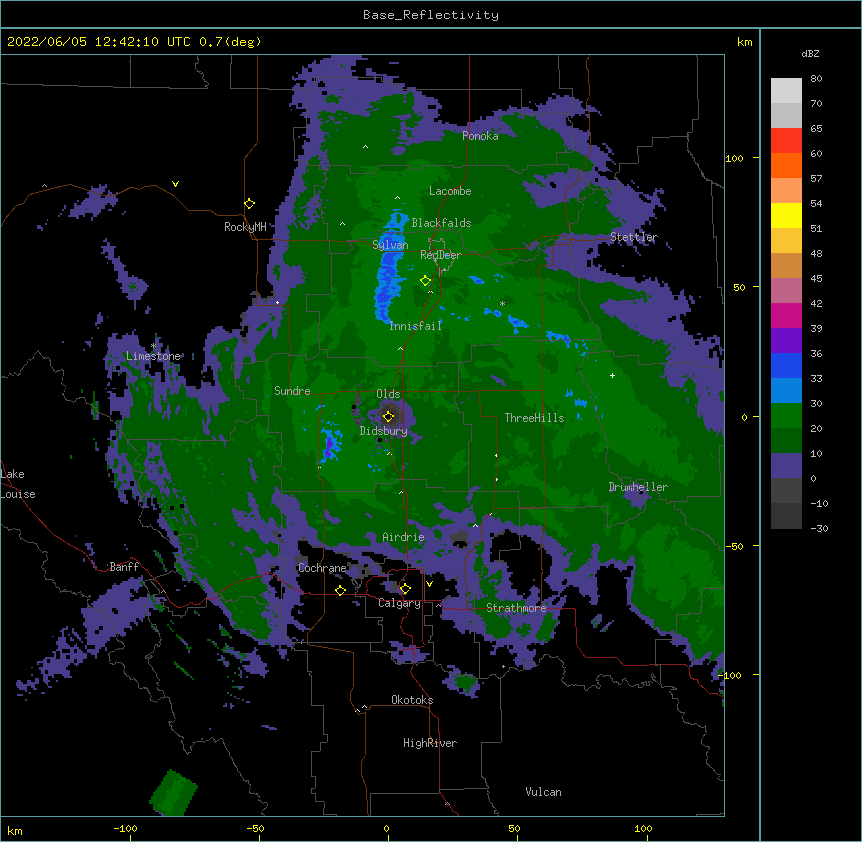
Task: Click the Stettler city label
Action: click(x=634, y=237)
